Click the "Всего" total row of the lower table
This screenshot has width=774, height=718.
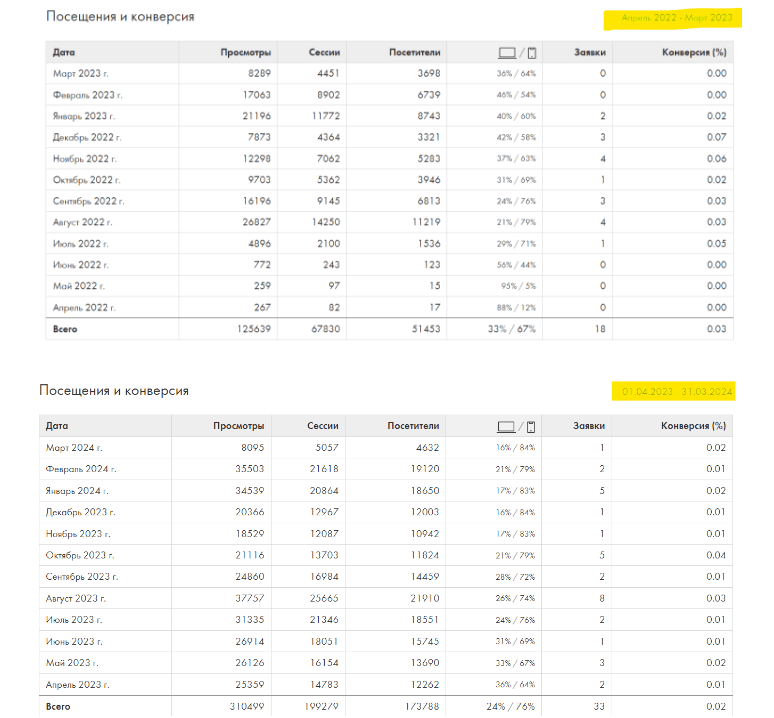(58, 707)
